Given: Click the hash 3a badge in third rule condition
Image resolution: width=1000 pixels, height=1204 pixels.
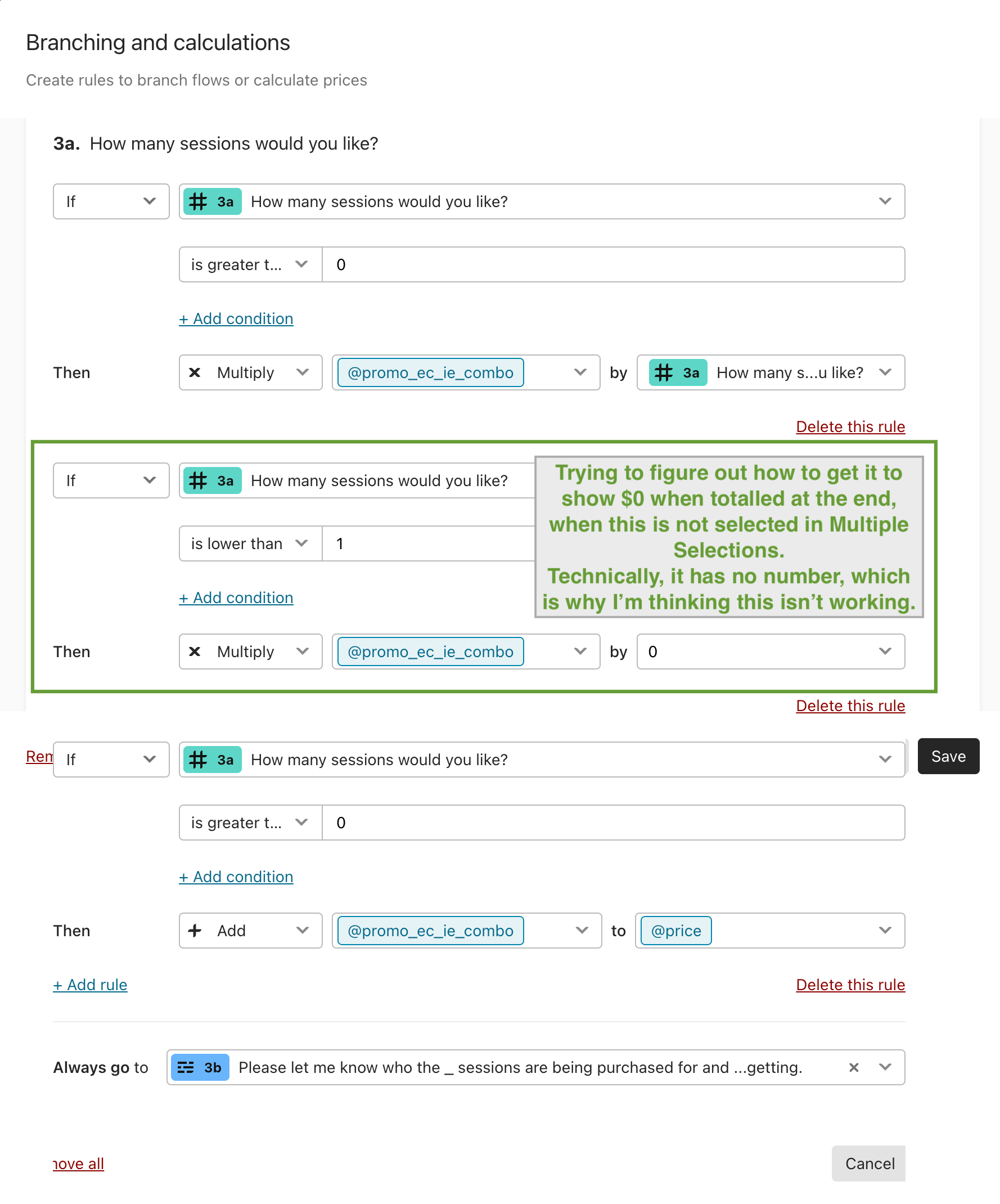Looking at the screenshot, I should pos(212,760).
